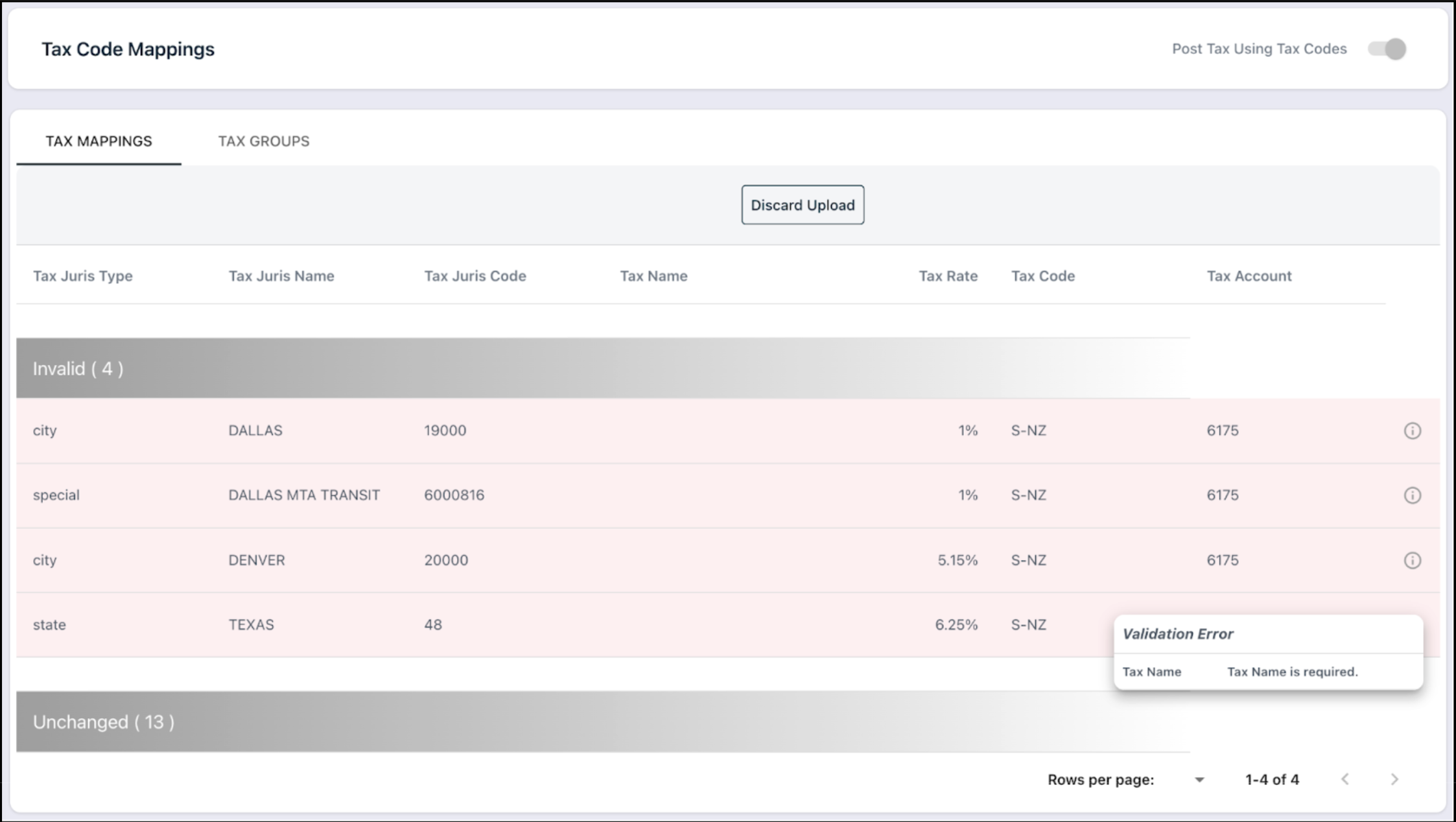Expand the Unchanged (13) group

[104, 722]
